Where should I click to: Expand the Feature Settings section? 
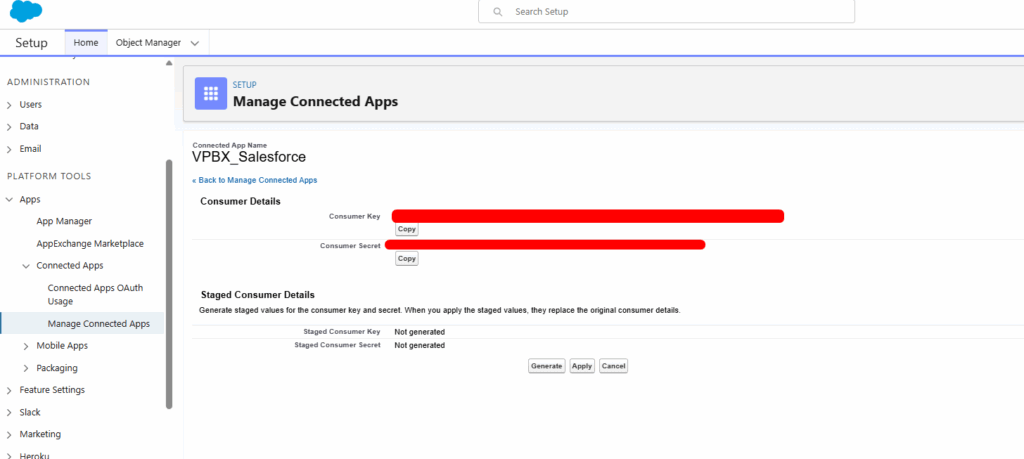[9, 390]
